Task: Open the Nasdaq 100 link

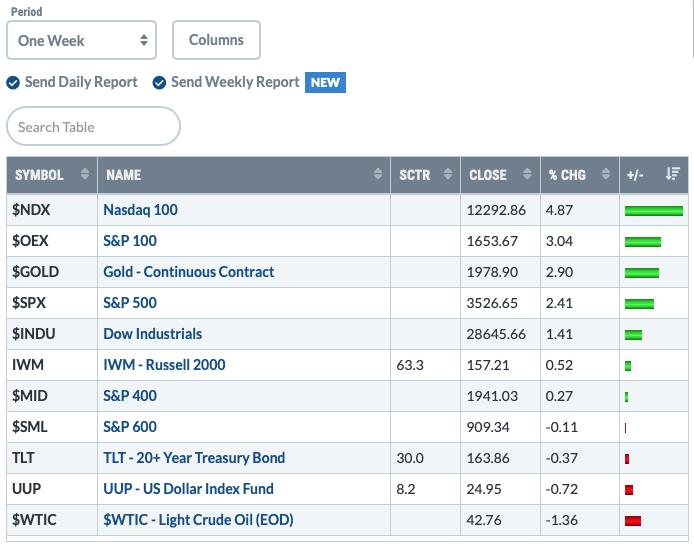Action: pyautogui.click(x=140, y=210)
